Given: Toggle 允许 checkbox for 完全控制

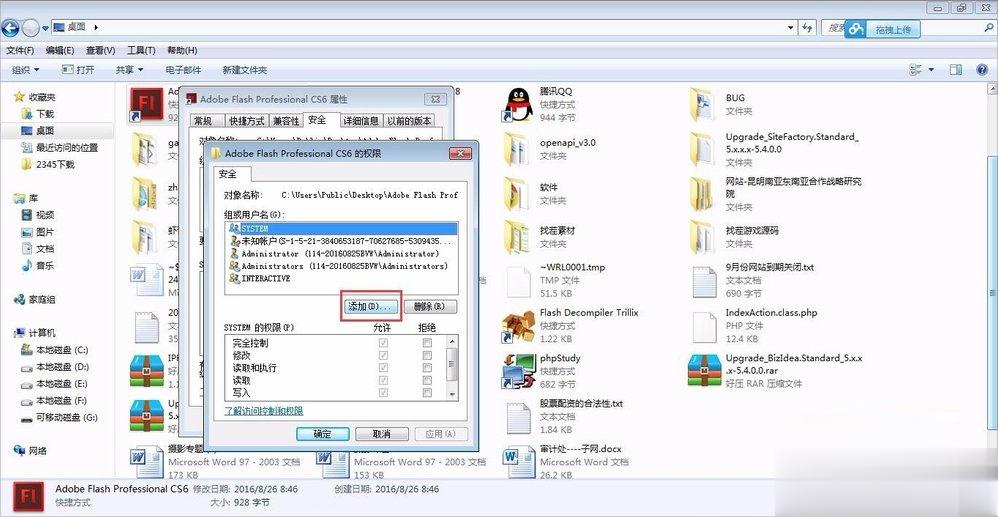Looking at the screenshot, I should (383, 343).
